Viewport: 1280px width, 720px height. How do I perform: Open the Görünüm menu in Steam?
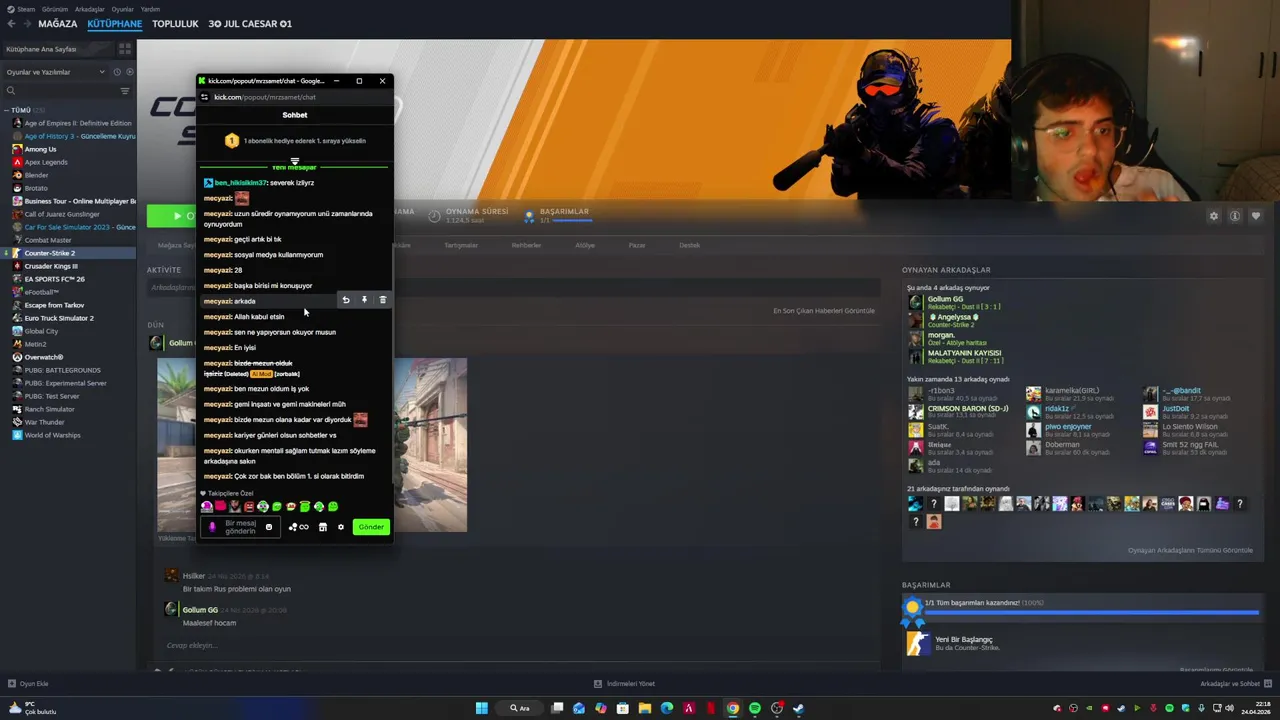pos(55,9)
